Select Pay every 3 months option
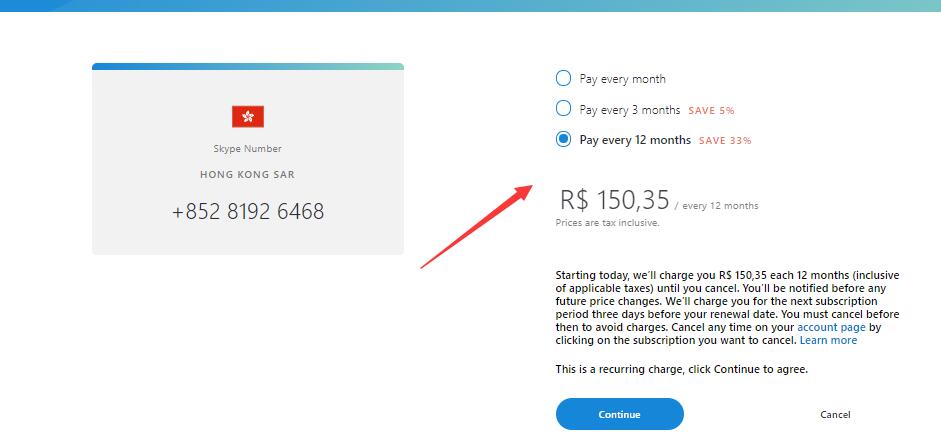 click(563, 109)
